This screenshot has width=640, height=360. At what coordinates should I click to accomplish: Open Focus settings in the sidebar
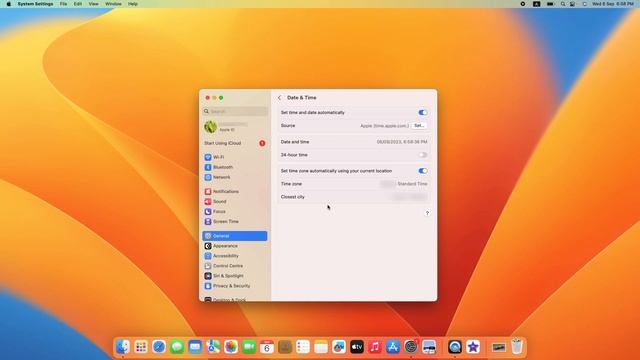[235, 211]
